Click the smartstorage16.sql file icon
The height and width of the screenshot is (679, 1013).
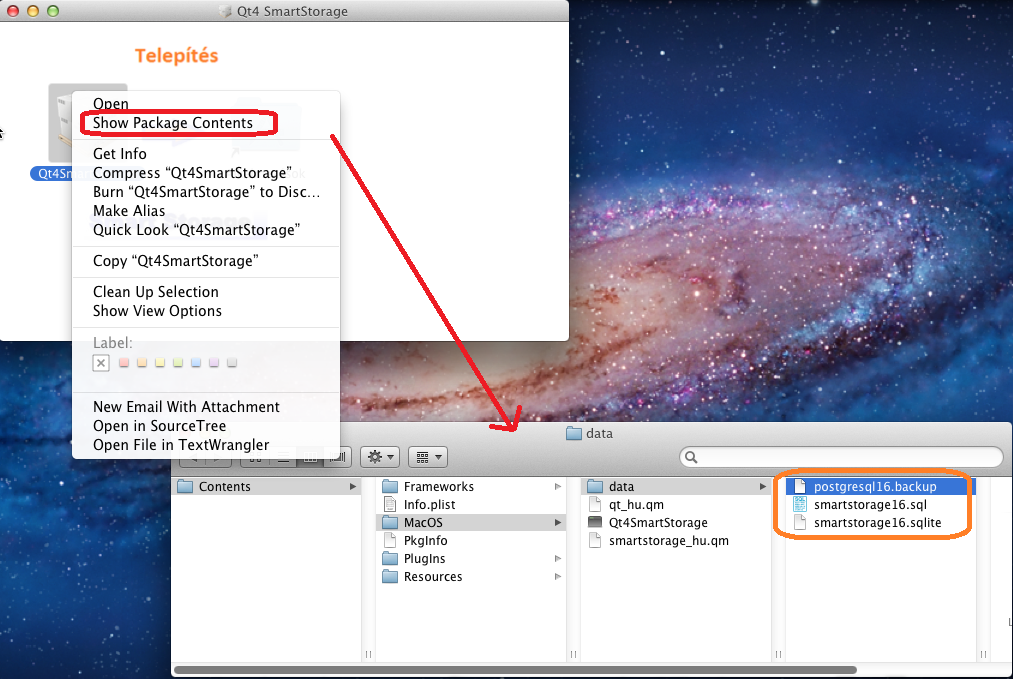point(800,505)
